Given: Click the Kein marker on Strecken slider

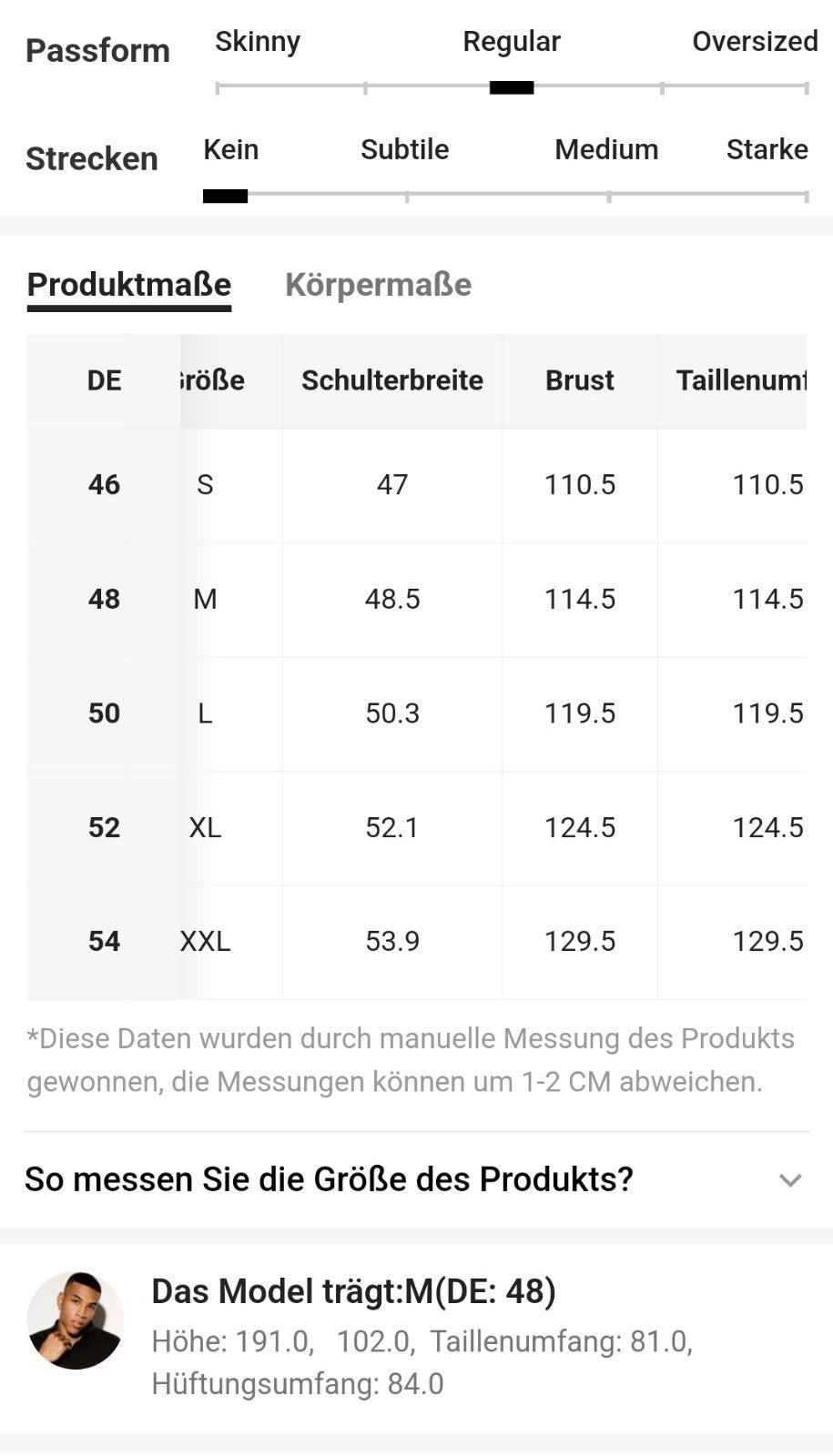Looking at the screenshot, I should pyautogui.click(x=225, y=196).
